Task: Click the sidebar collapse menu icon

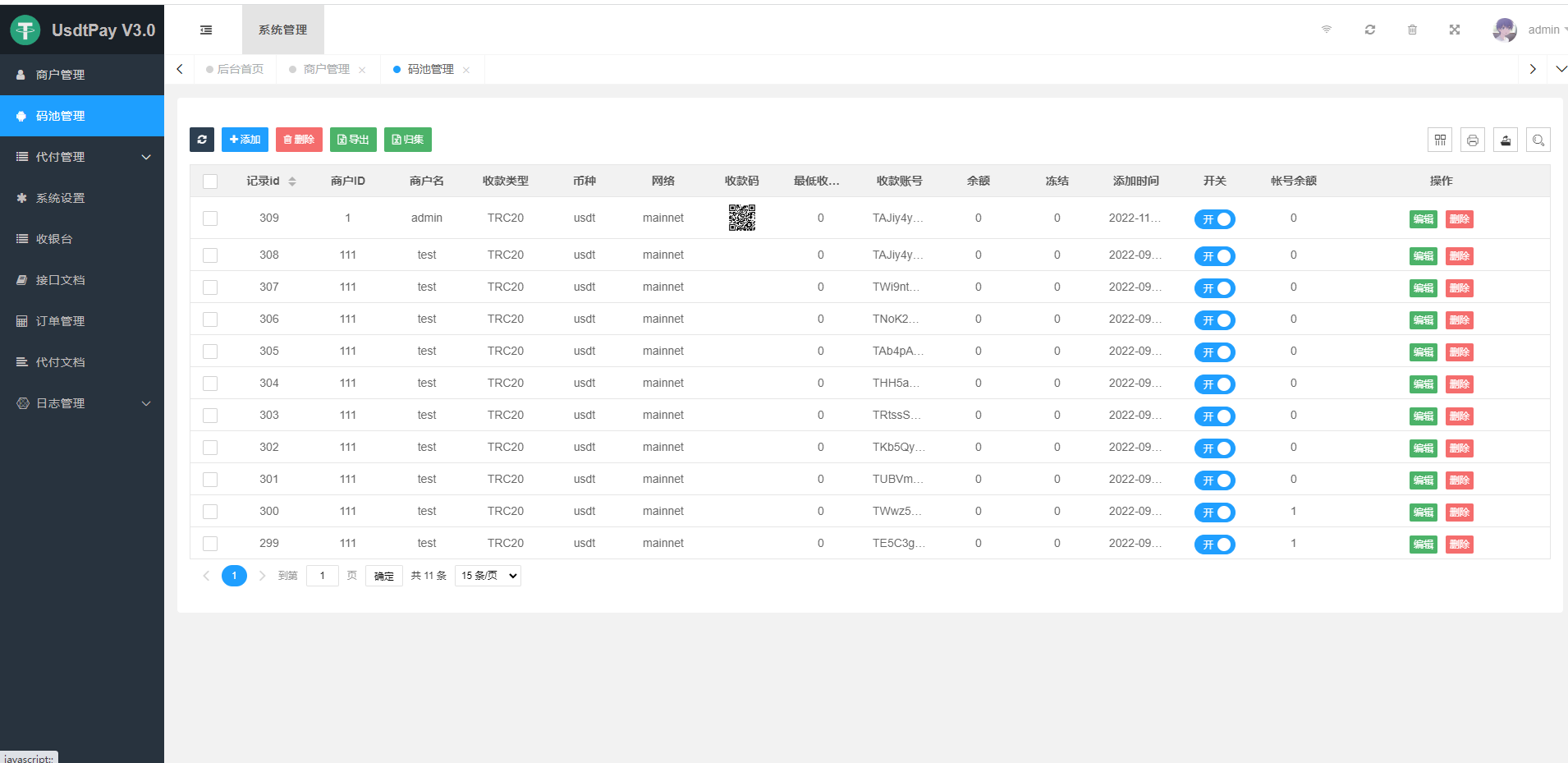Action: pyautogui.click(x=206, y=30)
